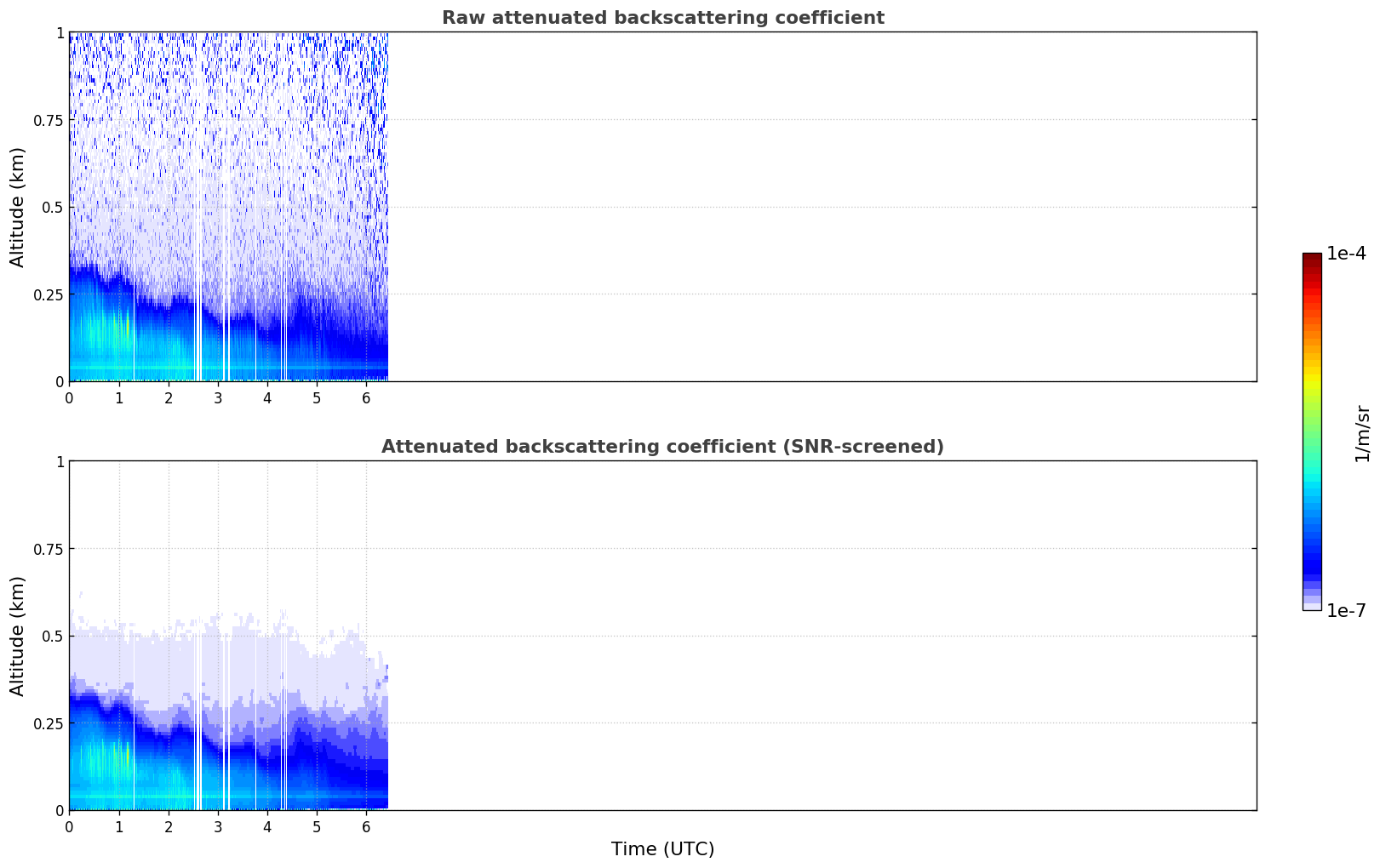Click the "Attenuated backscattering coefficient (SNR-screened)" title

click(662, 447)
